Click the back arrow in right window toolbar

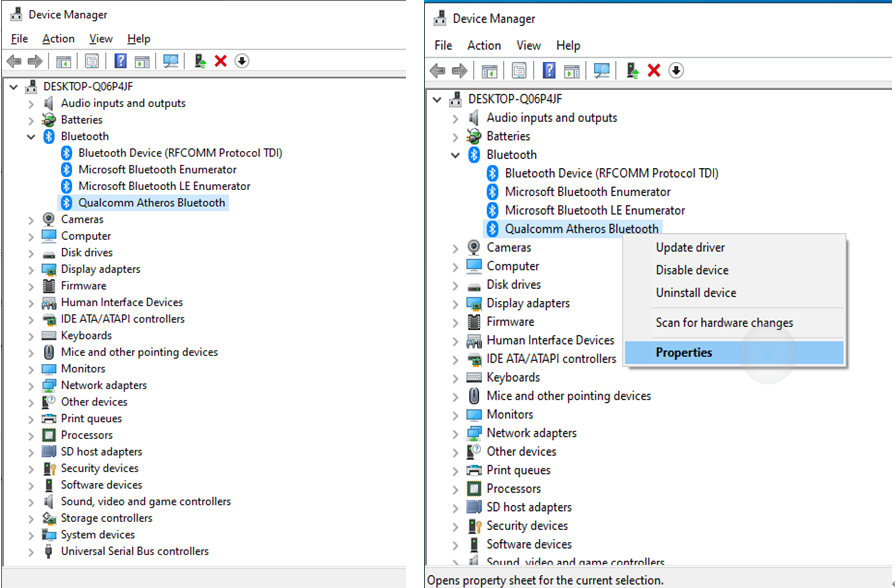[438, 70]
